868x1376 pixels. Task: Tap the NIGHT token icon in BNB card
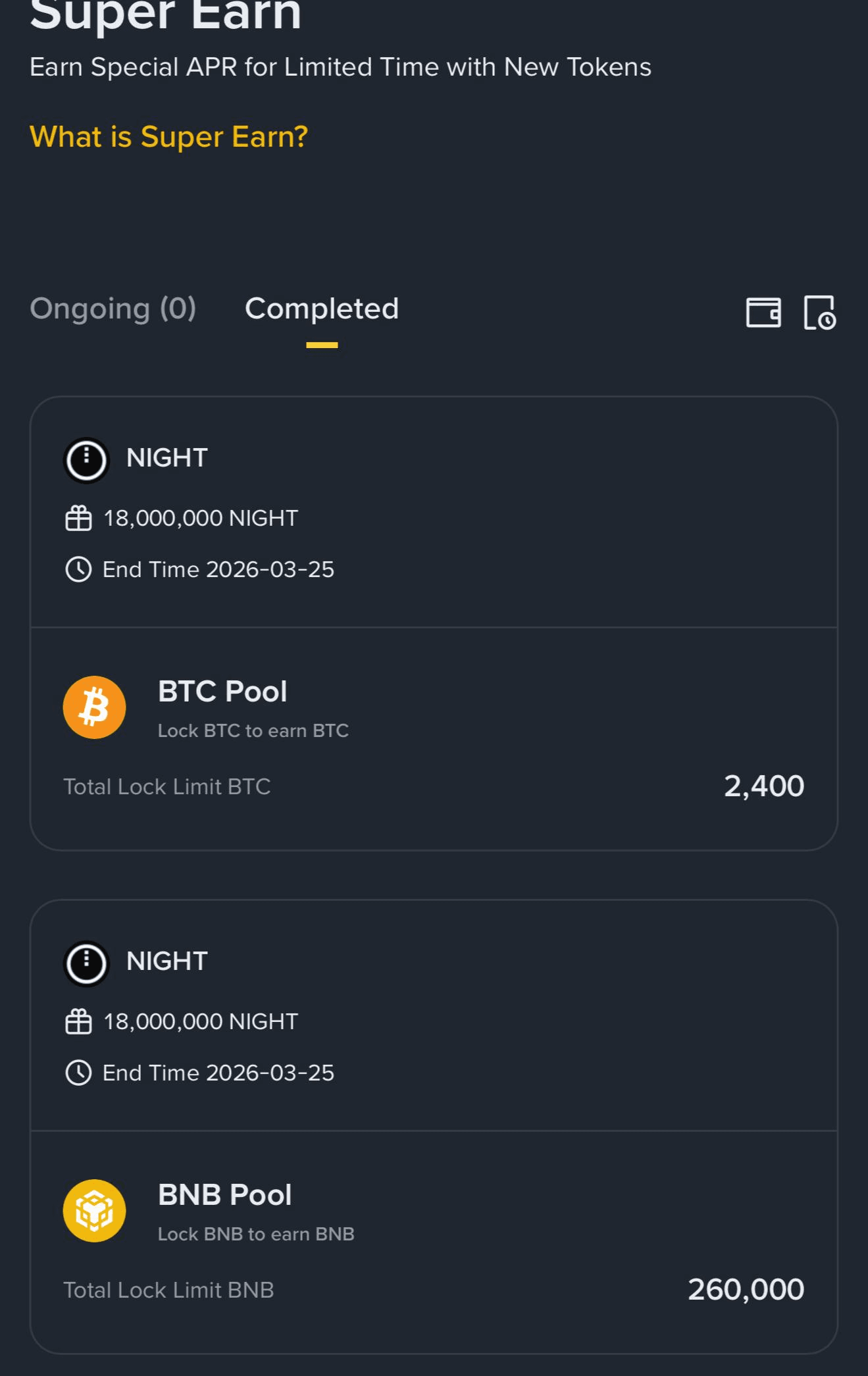point(86,963)
